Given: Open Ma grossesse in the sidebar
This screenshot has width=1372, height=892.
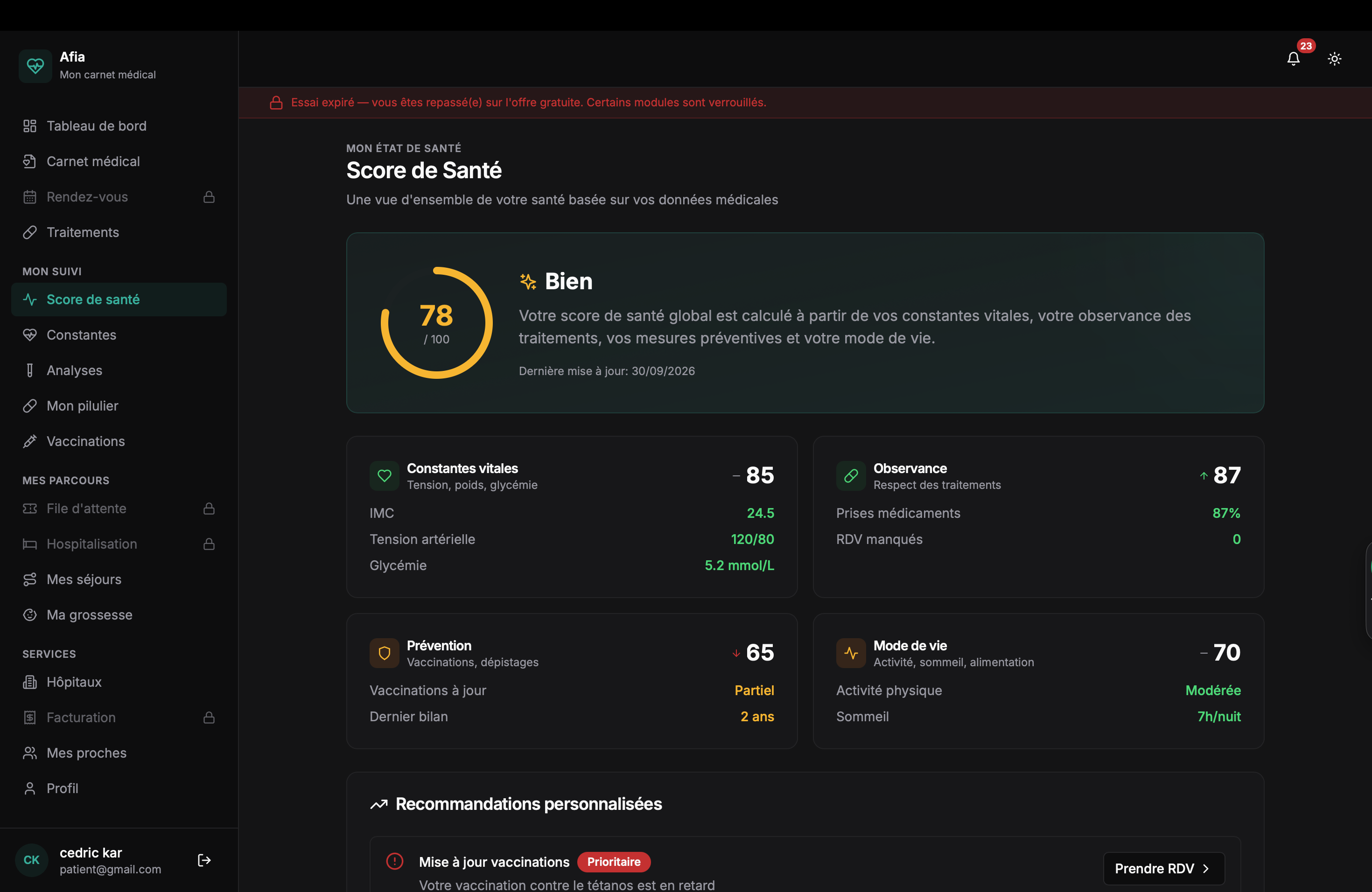Looking at the screenshot, I should click(x=119, y=615).
